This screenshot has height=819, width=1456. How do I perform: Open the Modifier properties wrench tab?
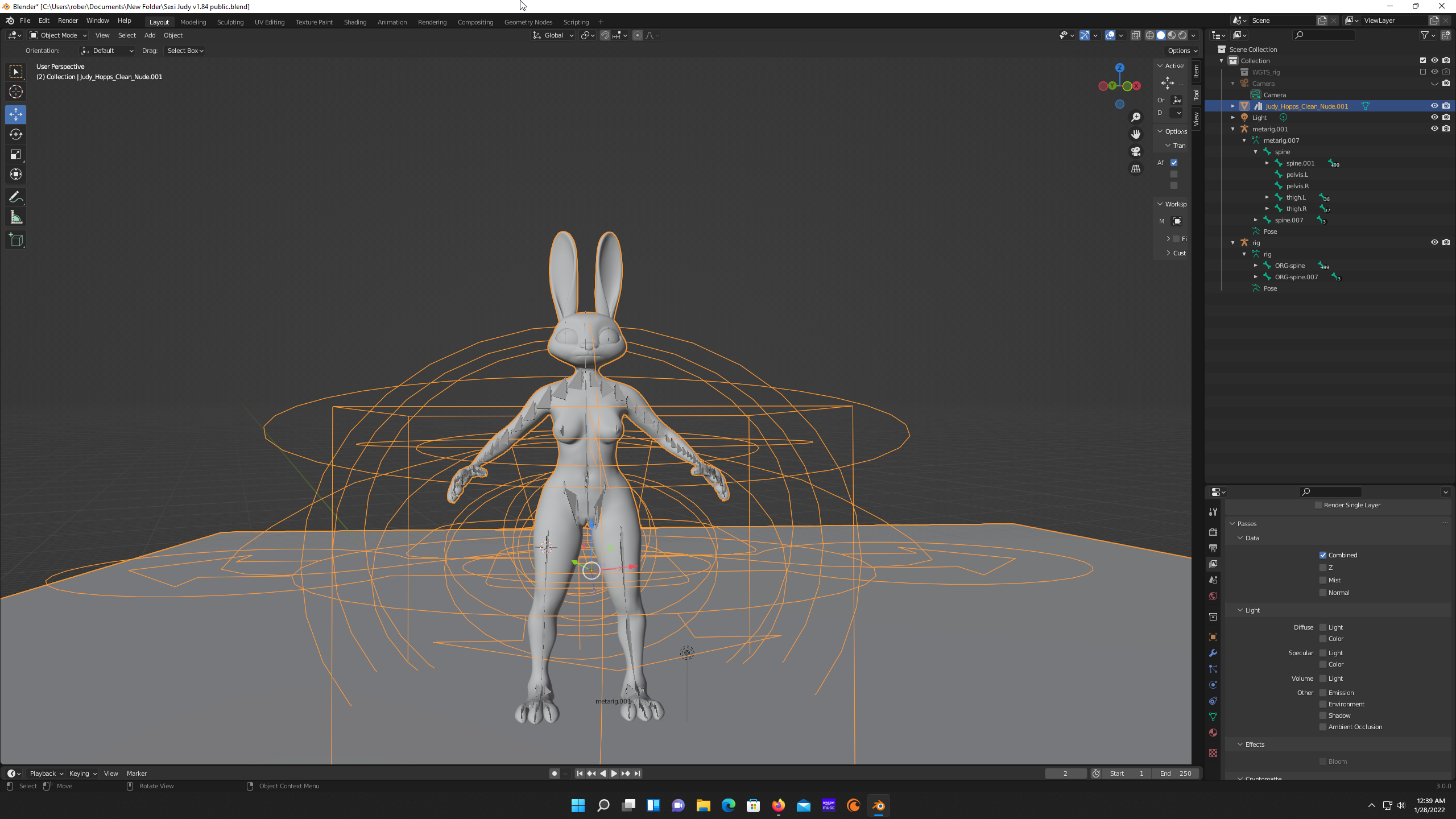tap(1213, 653)
